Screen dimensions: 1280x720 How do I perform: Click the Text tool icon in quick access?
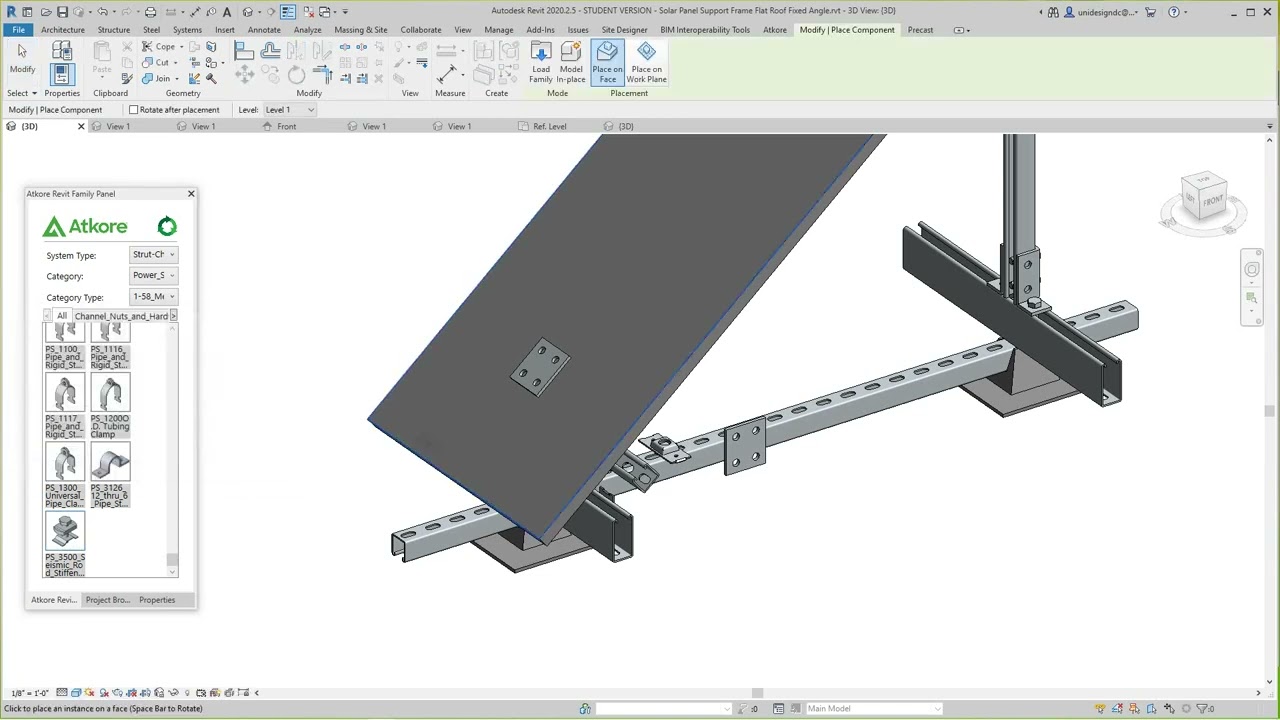[x=227, y=12]
